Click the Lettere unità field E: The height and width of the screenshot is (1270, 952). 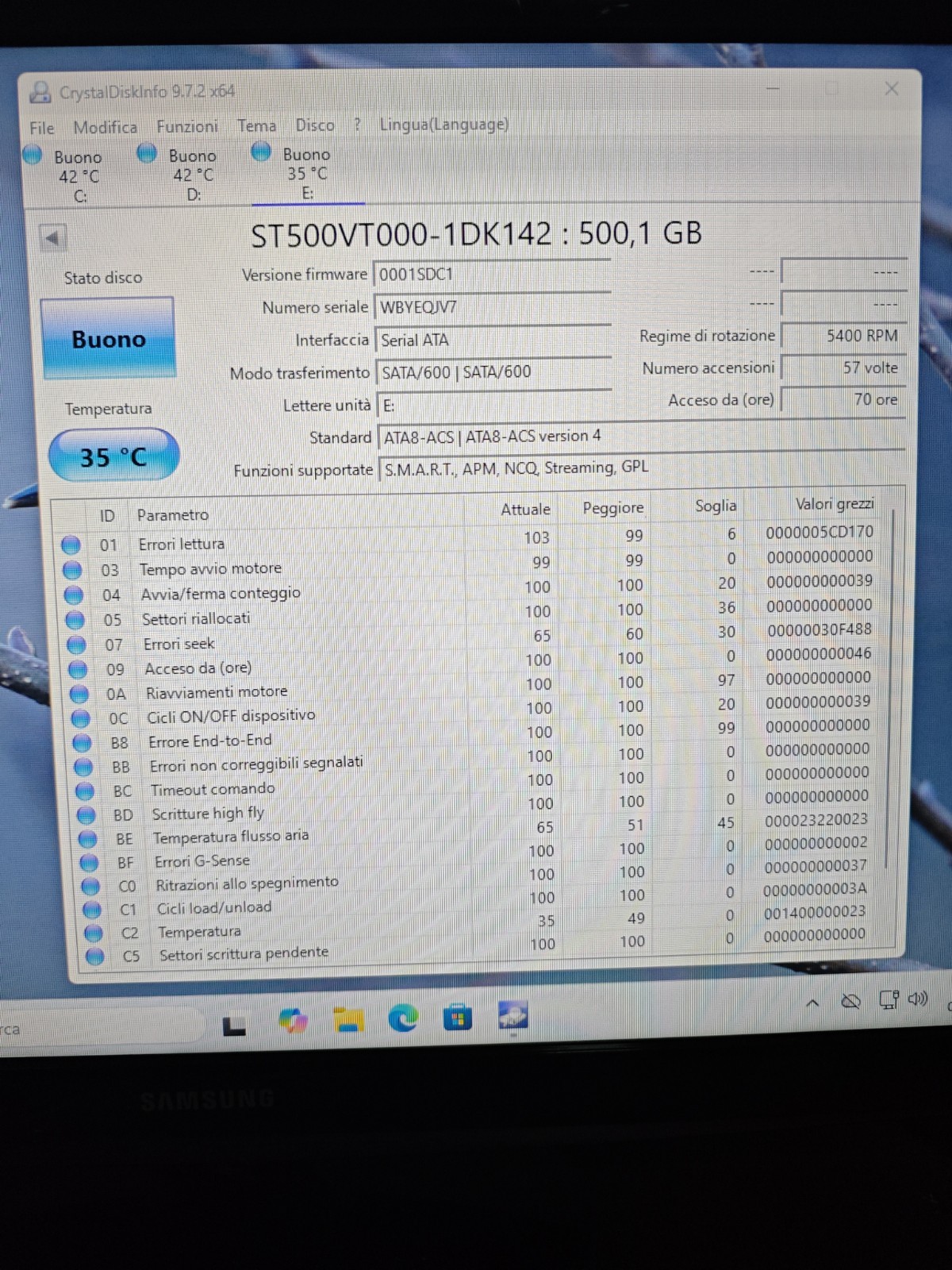(494, 405)
